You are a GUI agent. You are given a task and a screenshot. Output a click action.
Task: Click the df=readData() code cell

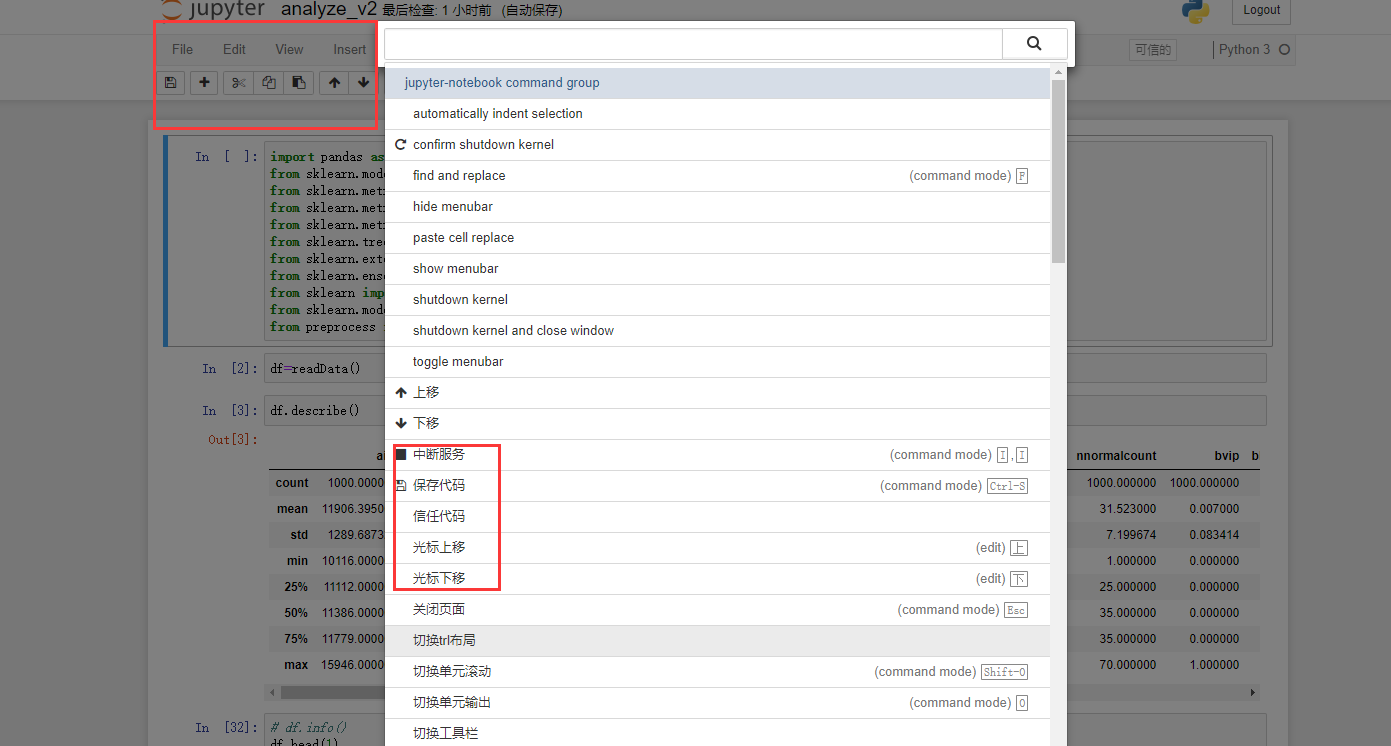coord(766,369)
